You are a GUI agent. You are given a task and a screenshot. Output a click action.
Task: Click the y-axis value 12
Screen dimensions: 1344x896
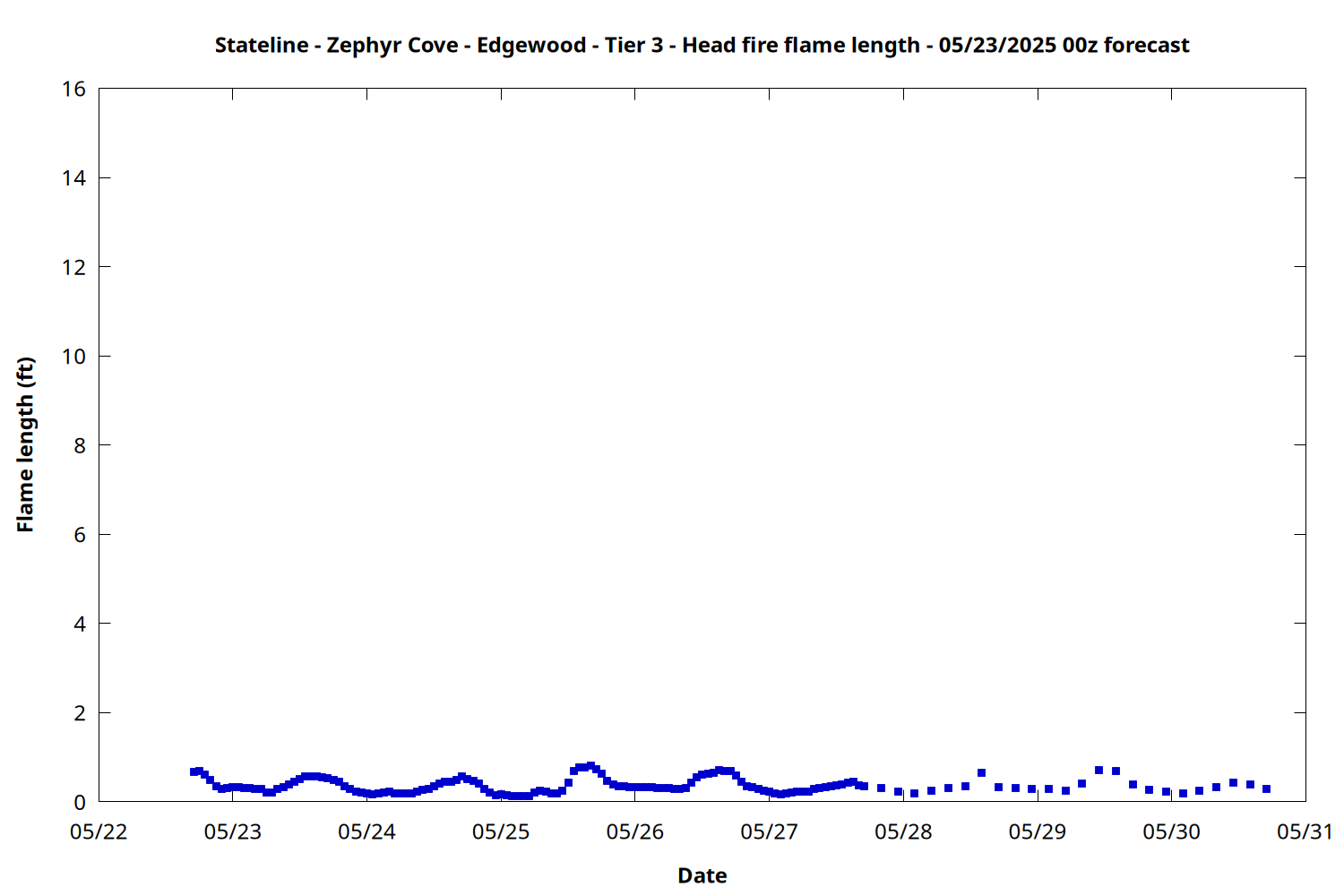click(74, 267)
